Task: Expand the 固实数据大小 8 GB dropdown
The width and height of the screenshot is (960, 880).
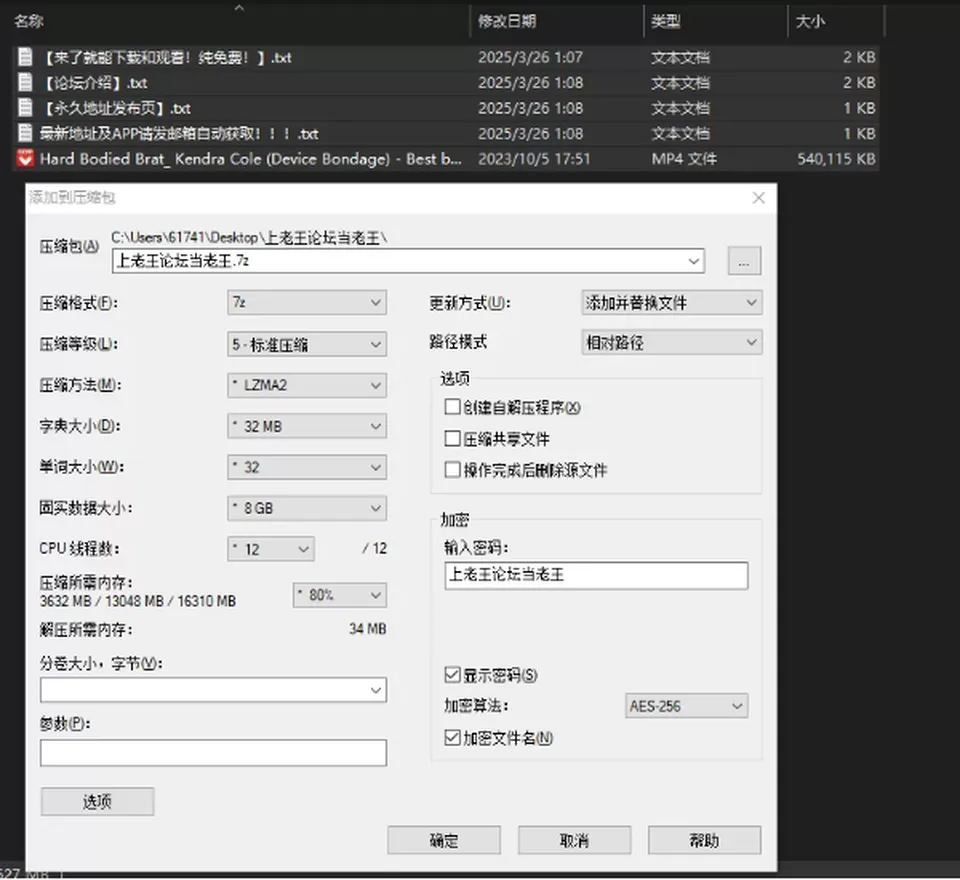Action: coord(307,508)
